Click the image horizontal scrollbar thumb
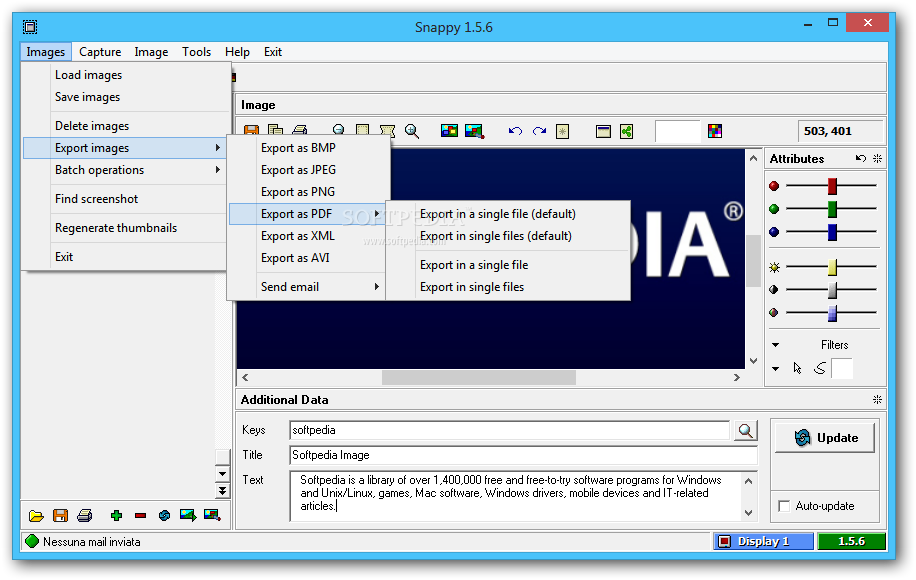This screenshot has width=916, height=580. pos(478,377)
